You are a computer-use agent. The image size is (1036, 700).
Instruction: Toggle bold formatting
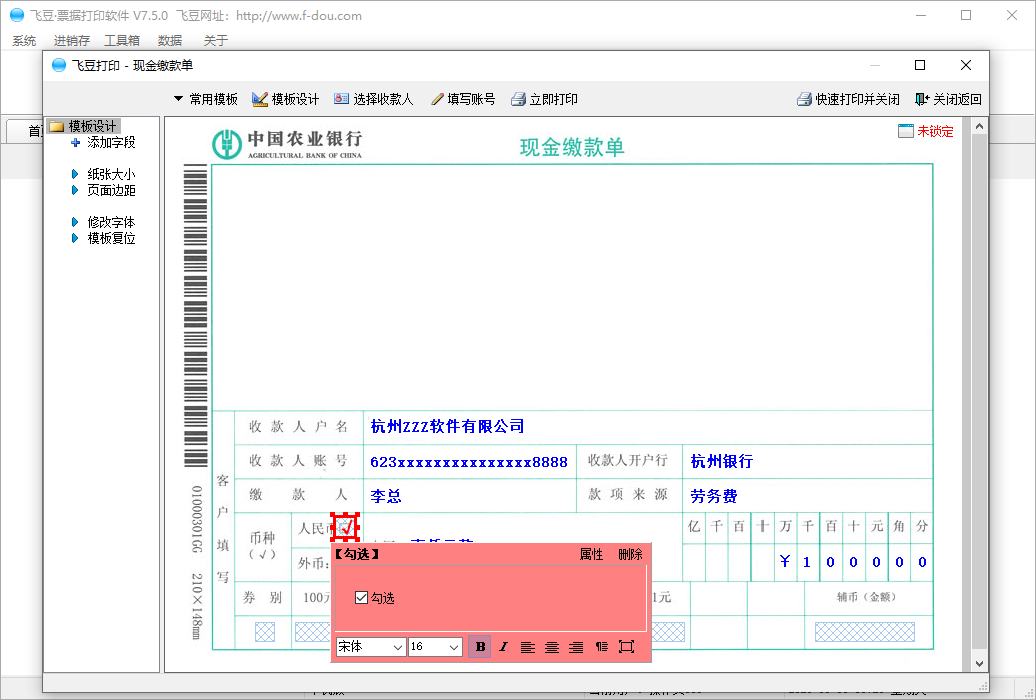[480, 646]
